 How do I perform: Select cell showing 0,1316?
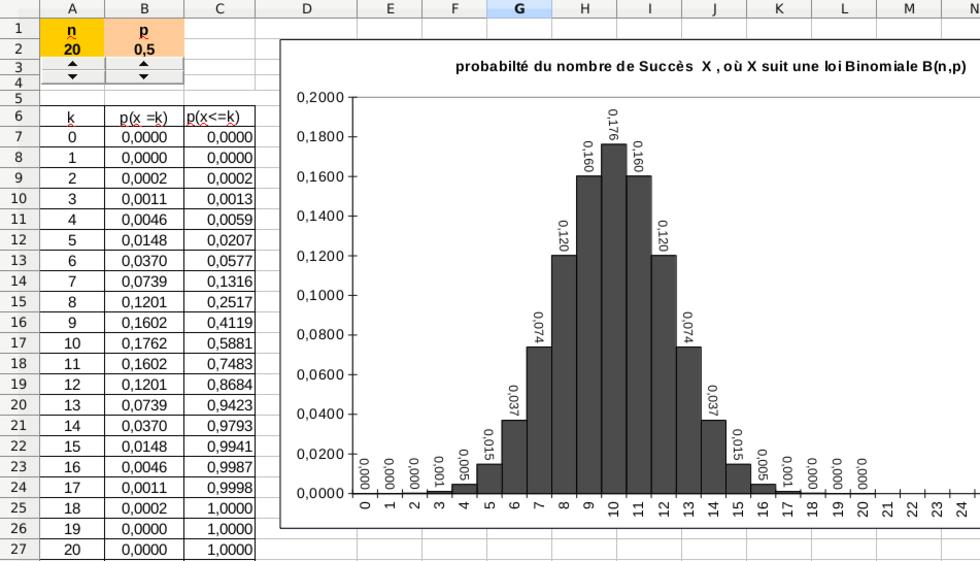219,282
